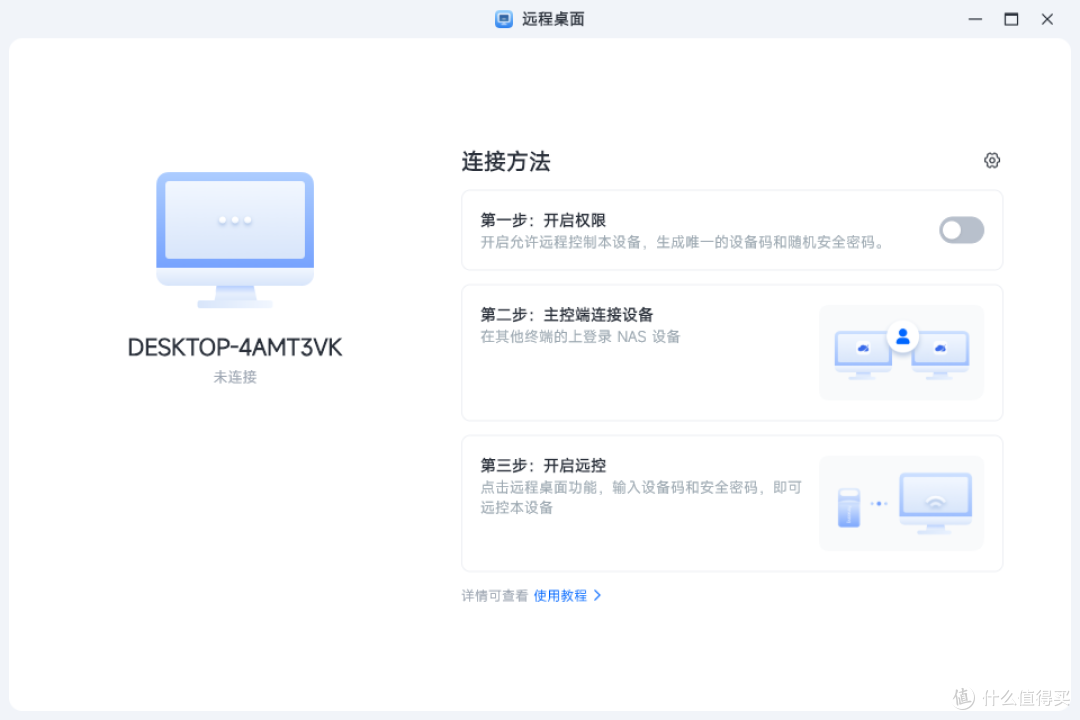Click the 连接方法 heading
Viewport: 1080px width, 720px height.
(x=506, y=161)
